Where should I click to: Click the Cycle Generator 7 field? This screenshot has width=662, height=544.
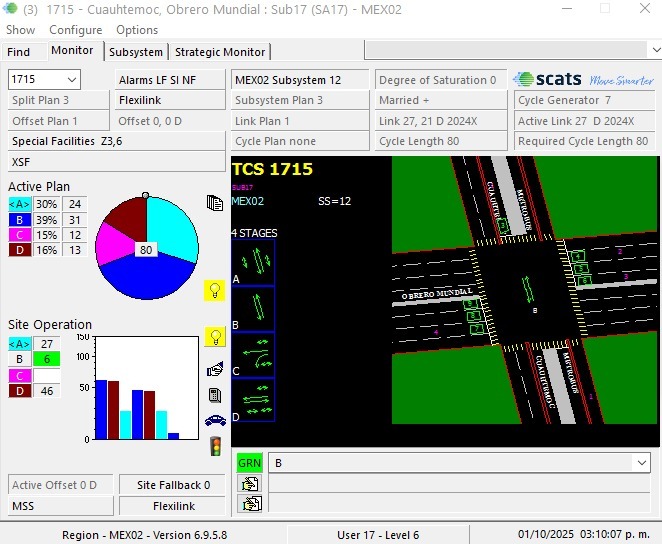tap(584, 100)
